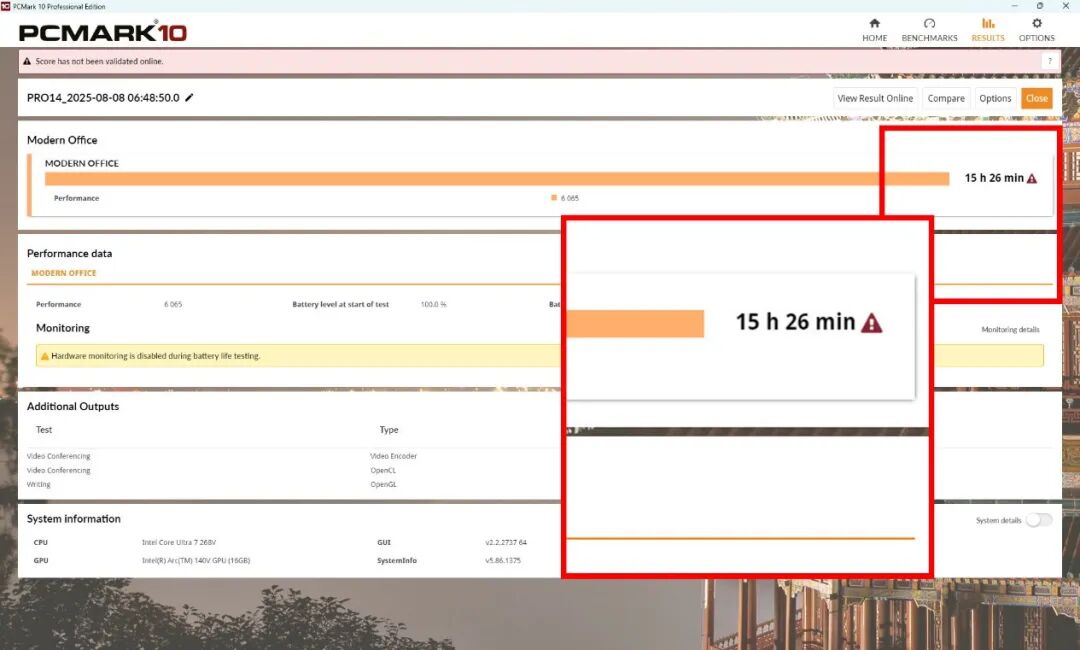Image resolution: width=1080 pixels, height=650 pixels.
Task: Click the pencil icon to rename result
Action: pos(190,98)
